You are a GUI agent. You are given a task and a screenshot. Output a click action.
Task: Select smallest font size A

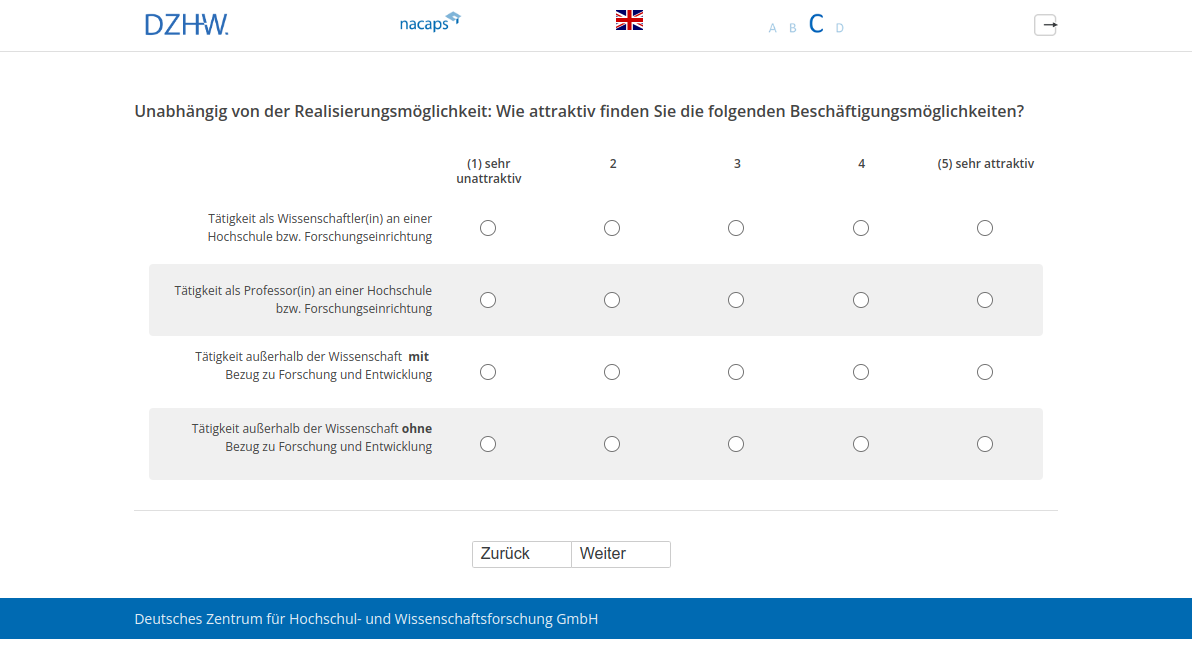point(772,28)
